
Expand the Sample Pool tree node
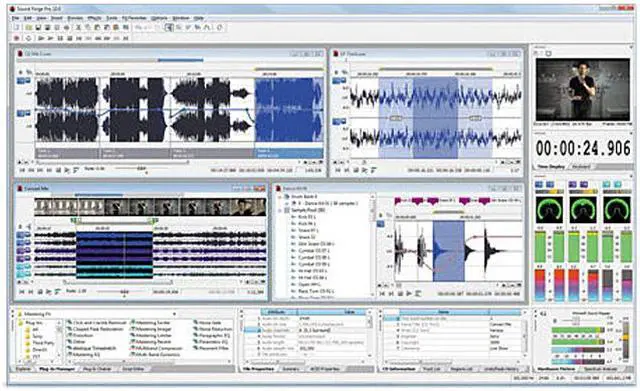click(280, 210)
